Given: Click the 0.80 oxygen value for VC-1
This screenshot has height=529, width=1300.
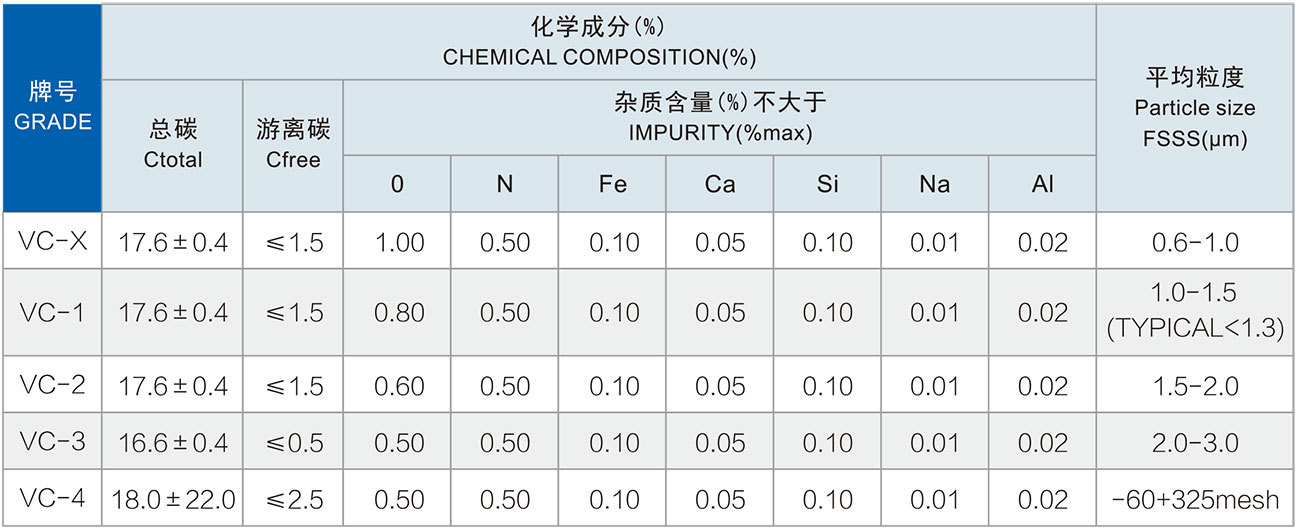Looking at the screenshot, I should pyautogui.click(x=398, y=313).
